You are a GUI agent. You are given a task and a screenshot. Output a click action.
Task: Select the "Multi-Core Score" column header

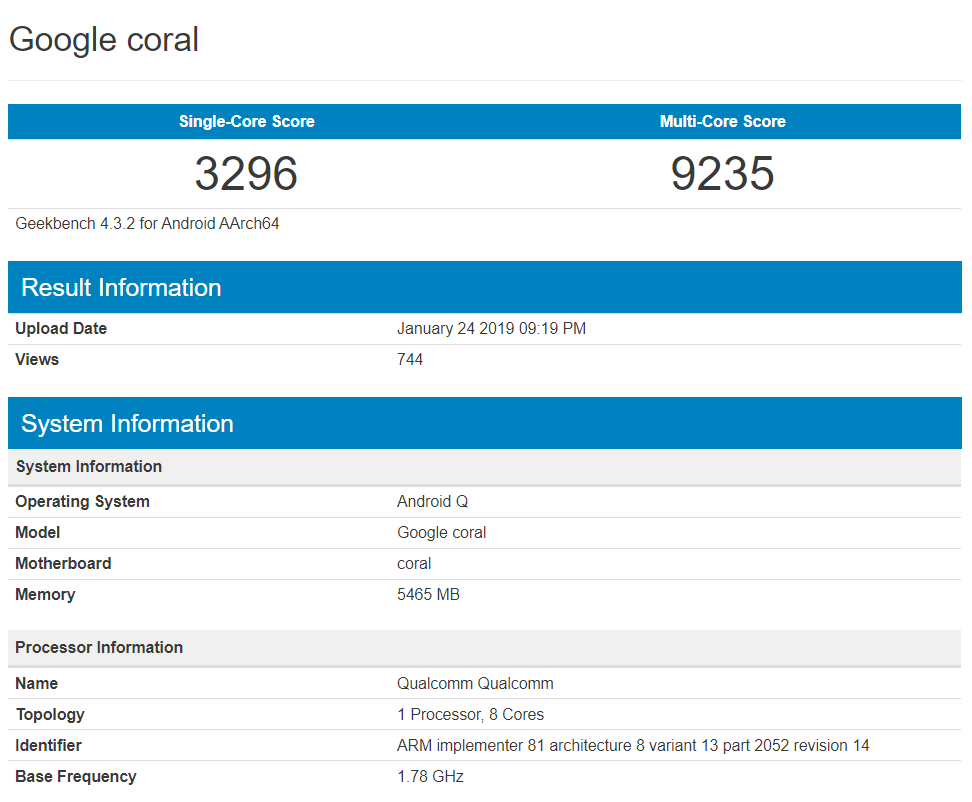pos(723,121)
